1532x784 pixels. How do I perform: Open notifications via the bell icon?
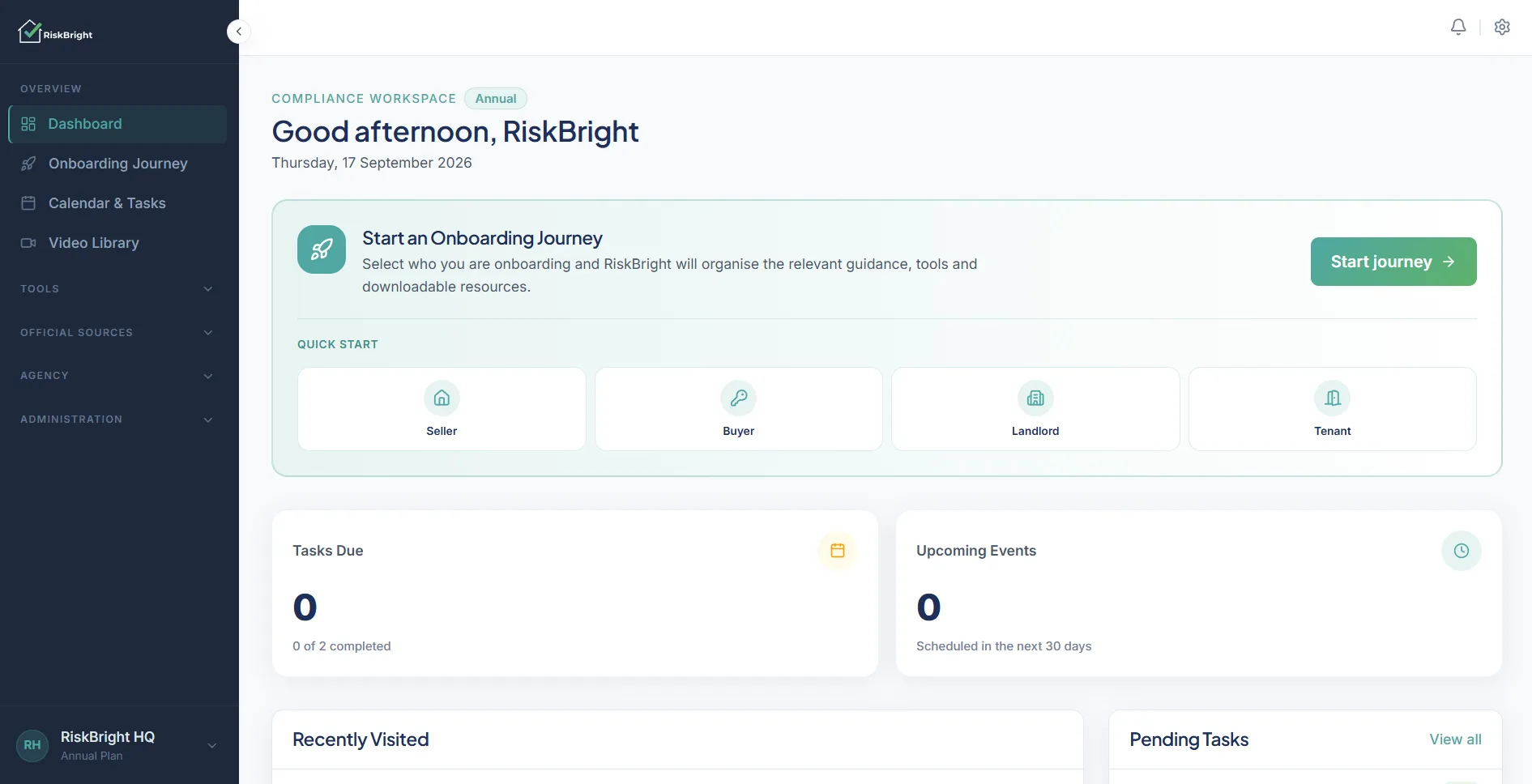(x=1458, y=27)
